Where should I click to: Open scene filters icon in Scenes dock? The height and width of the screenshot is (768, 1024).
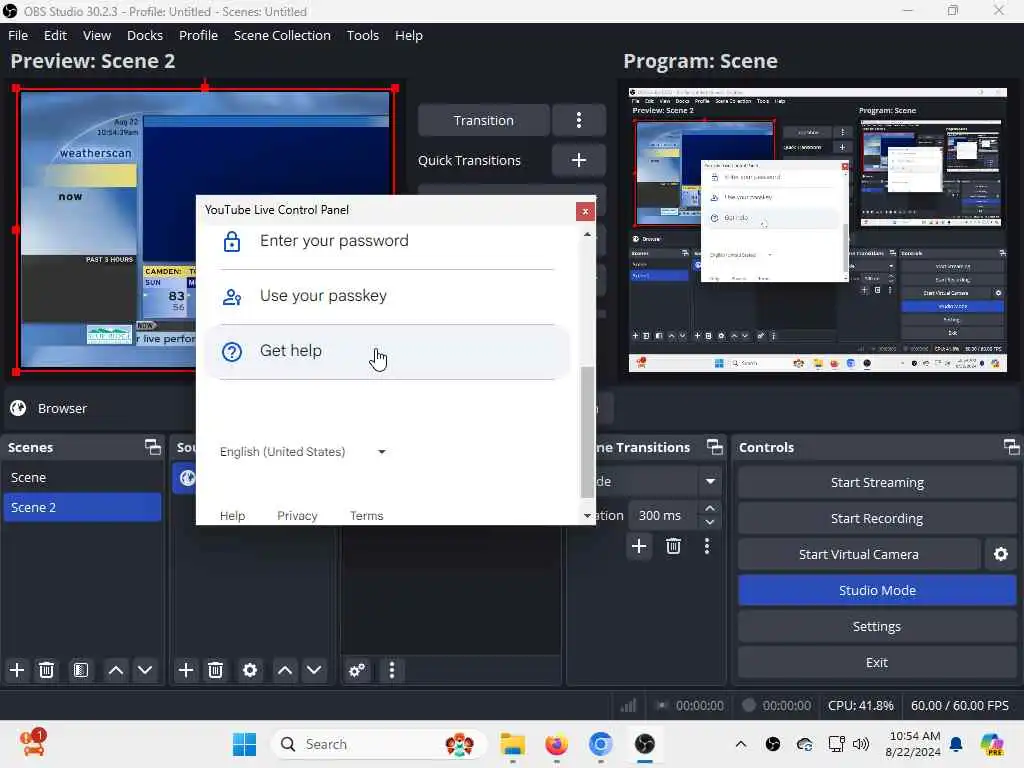coord(80,670)
